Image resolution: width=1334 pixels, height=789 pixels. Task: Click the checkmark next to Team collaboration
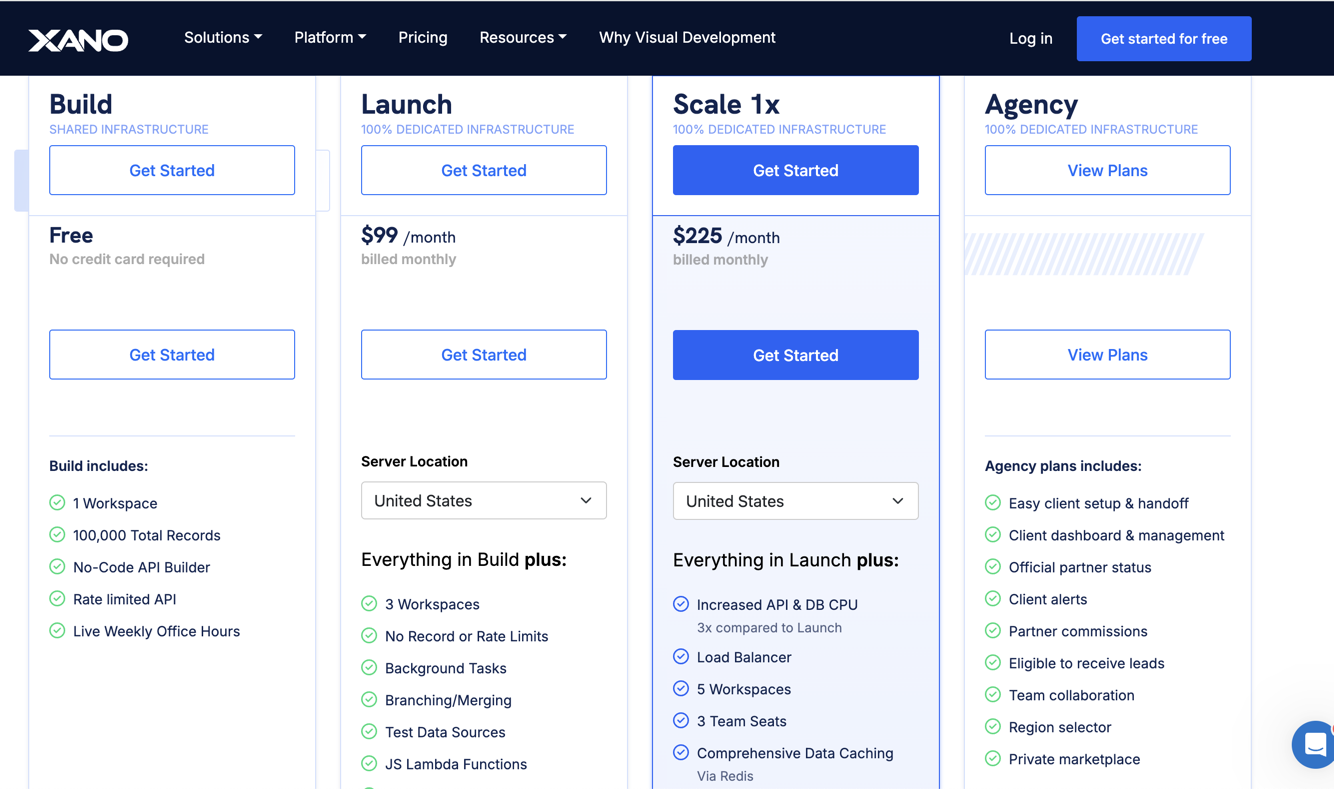click(993, 695)
